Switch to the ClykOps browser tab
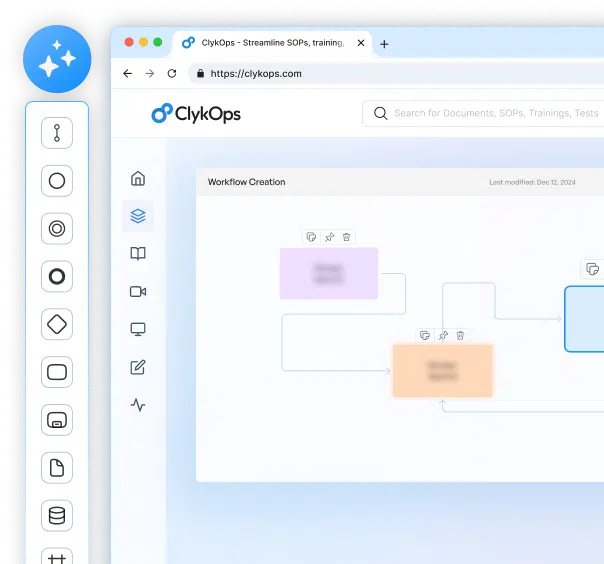The image size is (604, 564). [x=265, y=43]
